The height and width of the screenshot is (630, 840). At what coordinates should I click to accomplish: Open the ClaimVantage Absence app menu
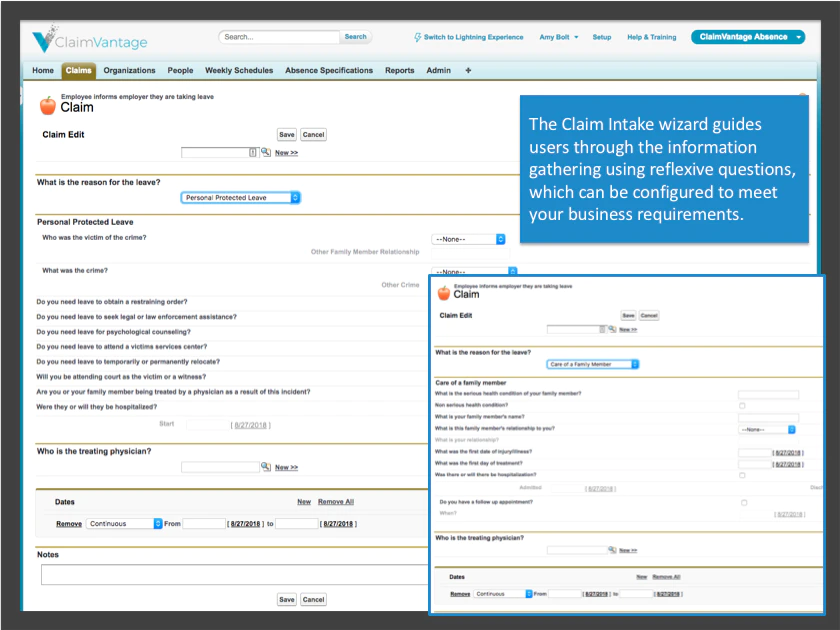(748, 37)
